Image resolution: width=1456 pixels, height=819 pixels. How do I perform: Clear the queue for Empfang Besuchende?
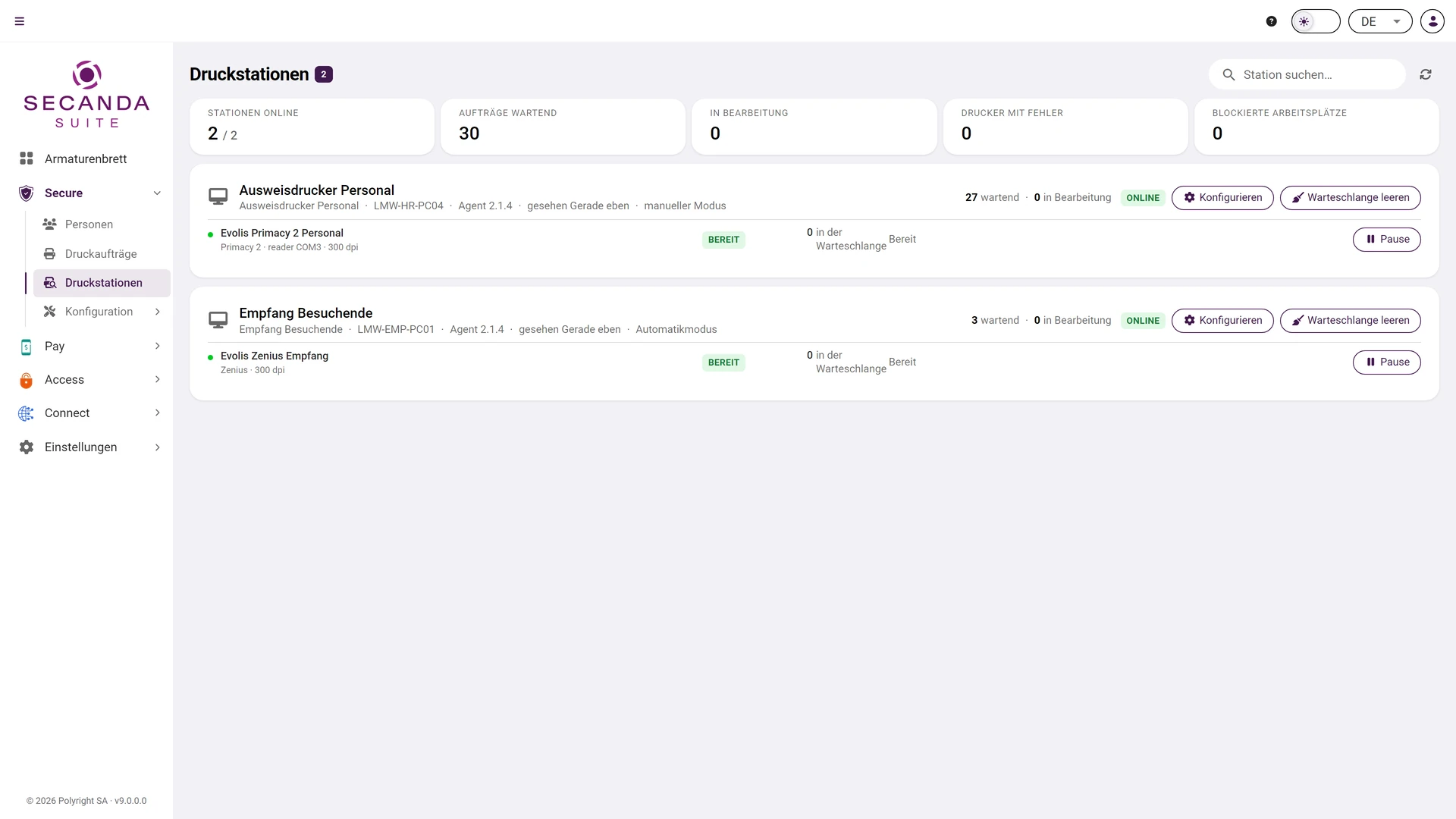click(1350, 320)
